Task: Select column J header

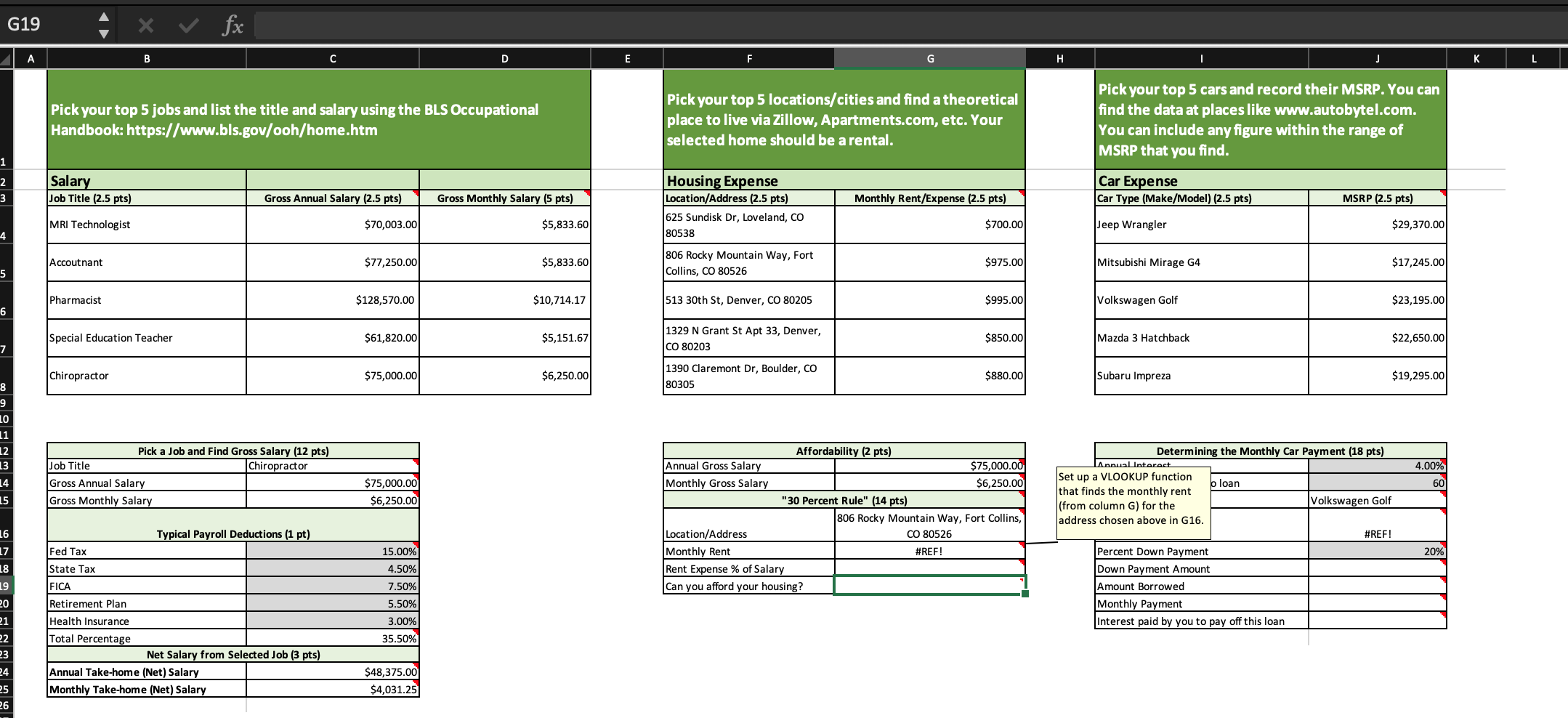Action: pos(1378,59)
